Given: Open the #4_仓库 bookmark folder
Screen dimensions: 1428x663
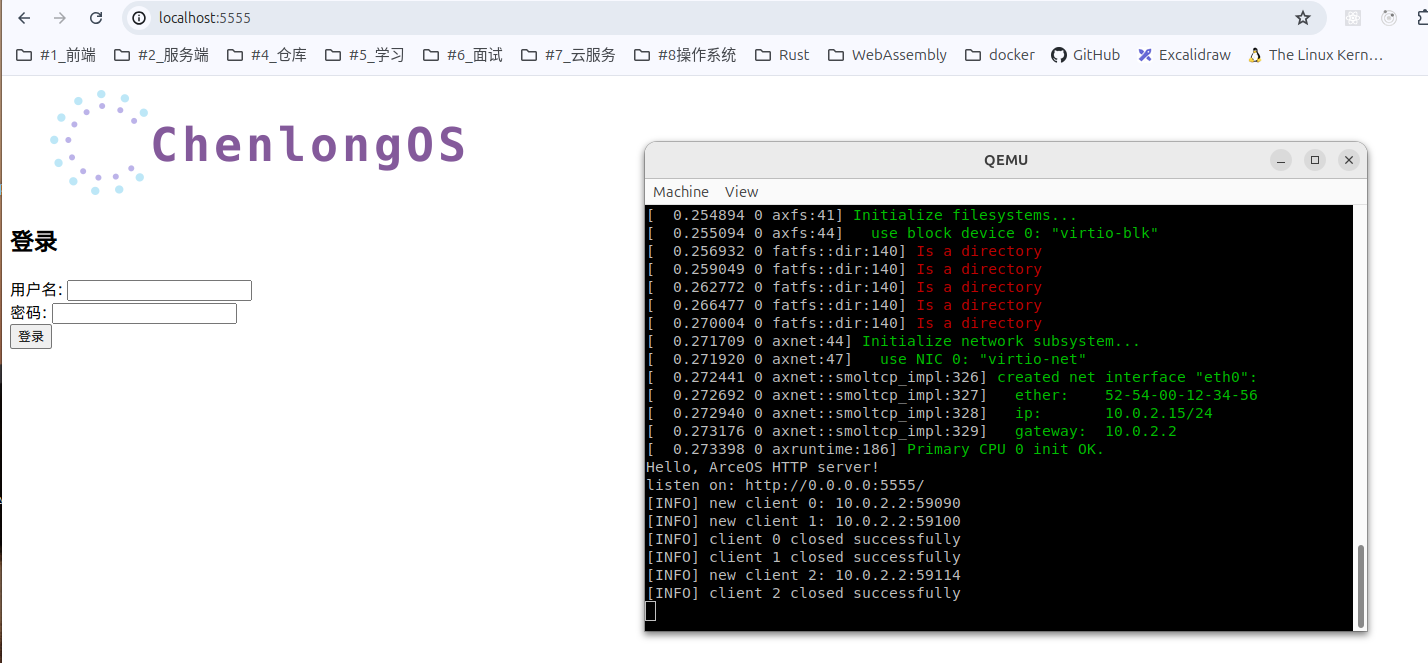Looking at the screenshot, I should click(x=266, y=55).
